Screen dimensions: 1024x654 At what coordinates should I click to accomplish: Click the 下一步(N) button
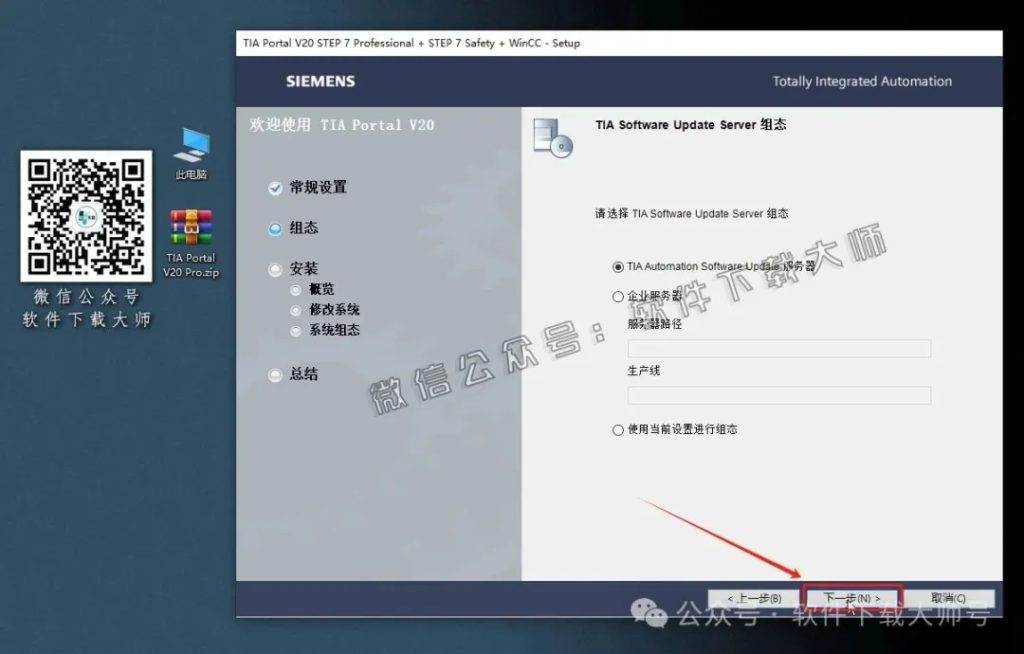point(851,597)
